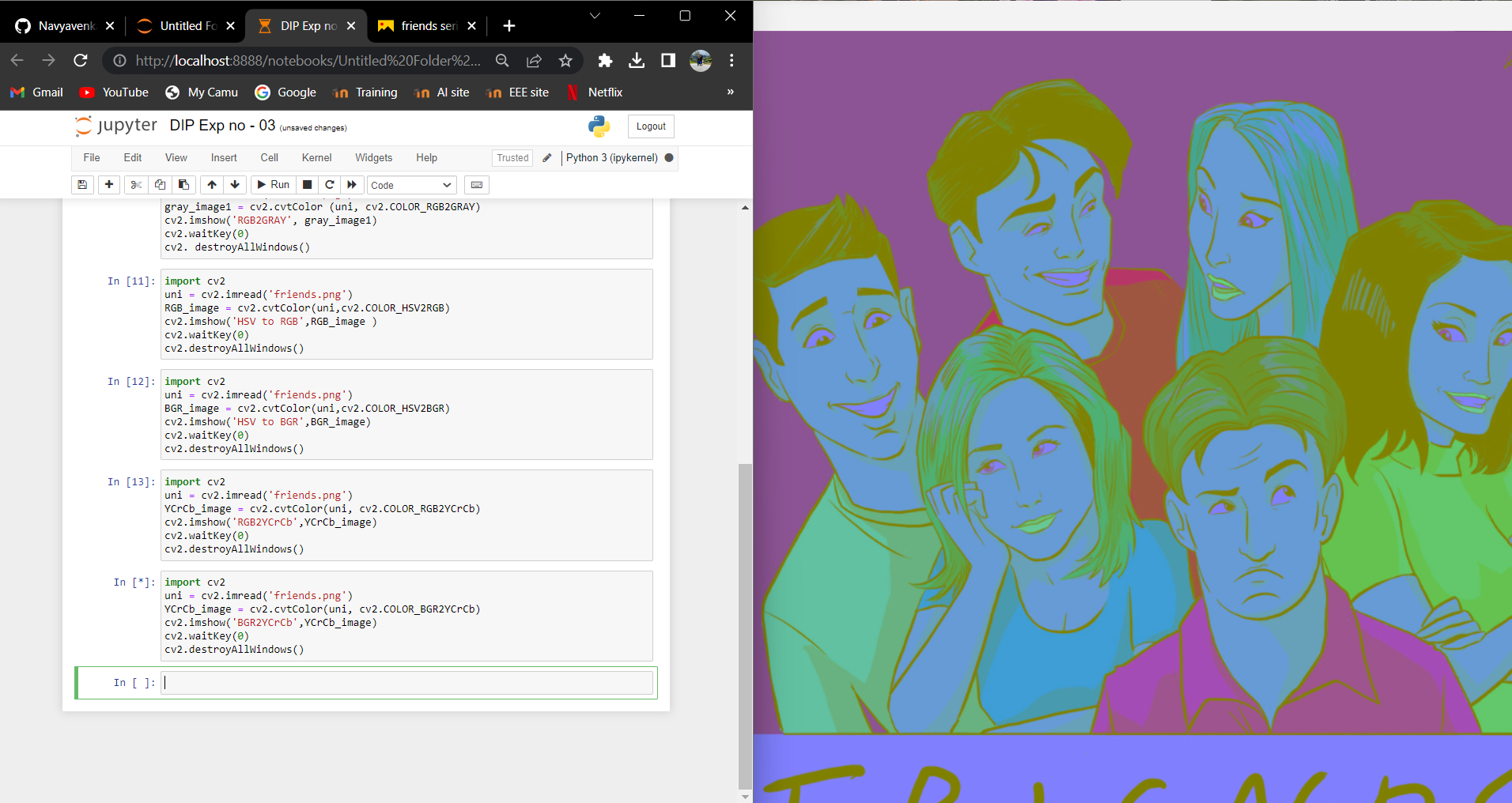Click the zoom magnifier icon in address bar
Viewport: 1512px width, 803px height.
point(502,61)
